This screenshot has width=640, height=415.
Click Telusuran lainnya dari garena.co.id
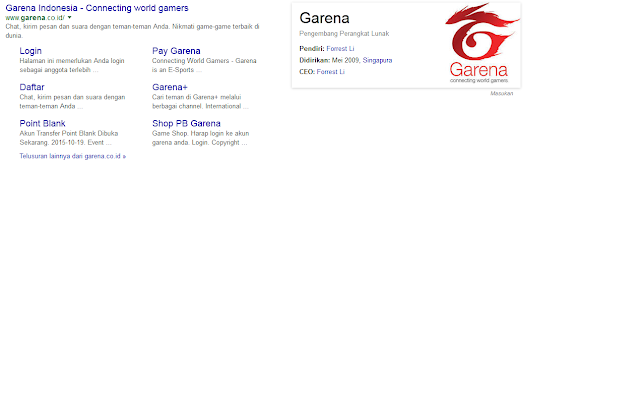[73, 156]
